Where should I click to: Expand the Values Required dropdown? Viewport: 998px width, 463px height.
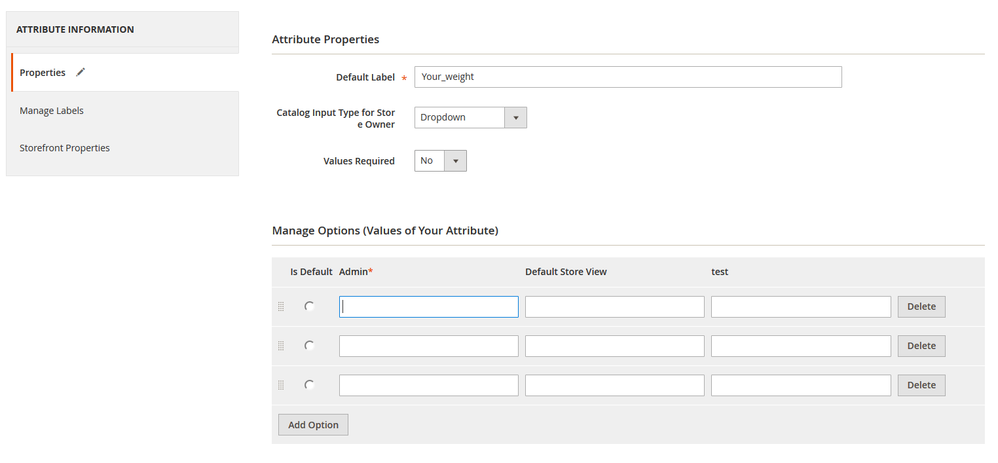click(440, 161)
